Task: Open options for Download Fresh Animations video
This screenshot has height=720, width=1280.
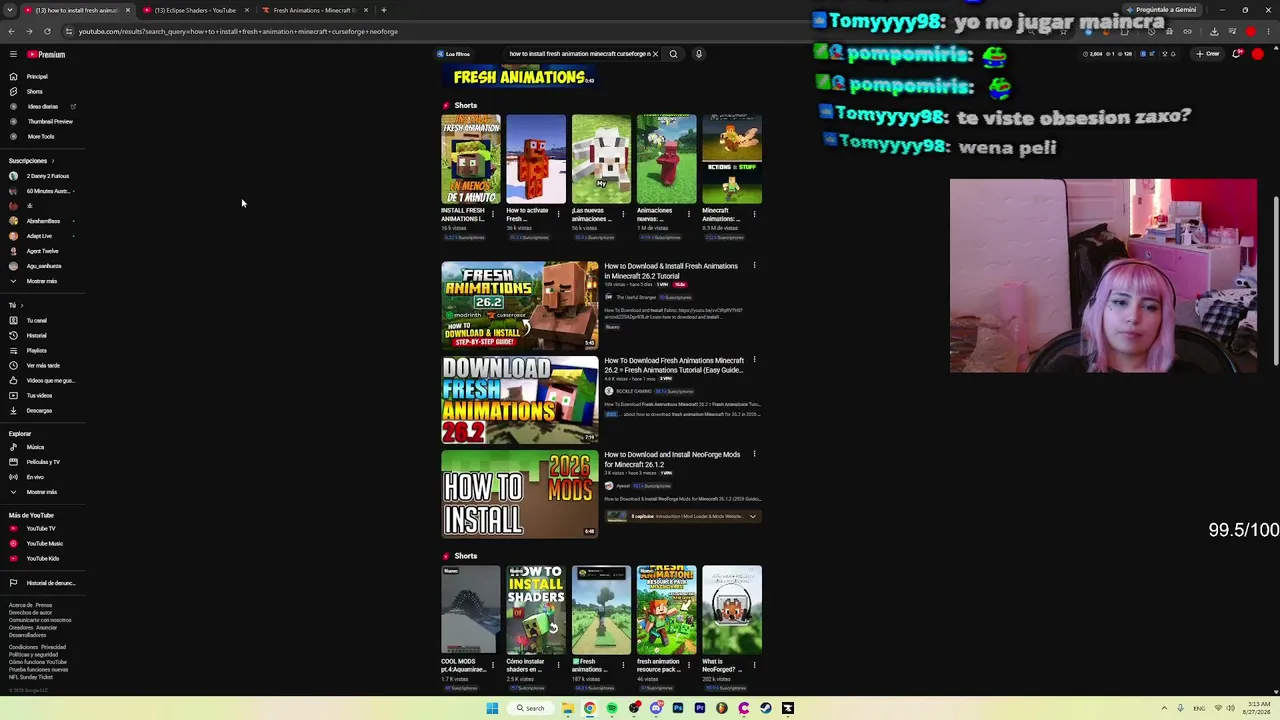Action: 754,360
